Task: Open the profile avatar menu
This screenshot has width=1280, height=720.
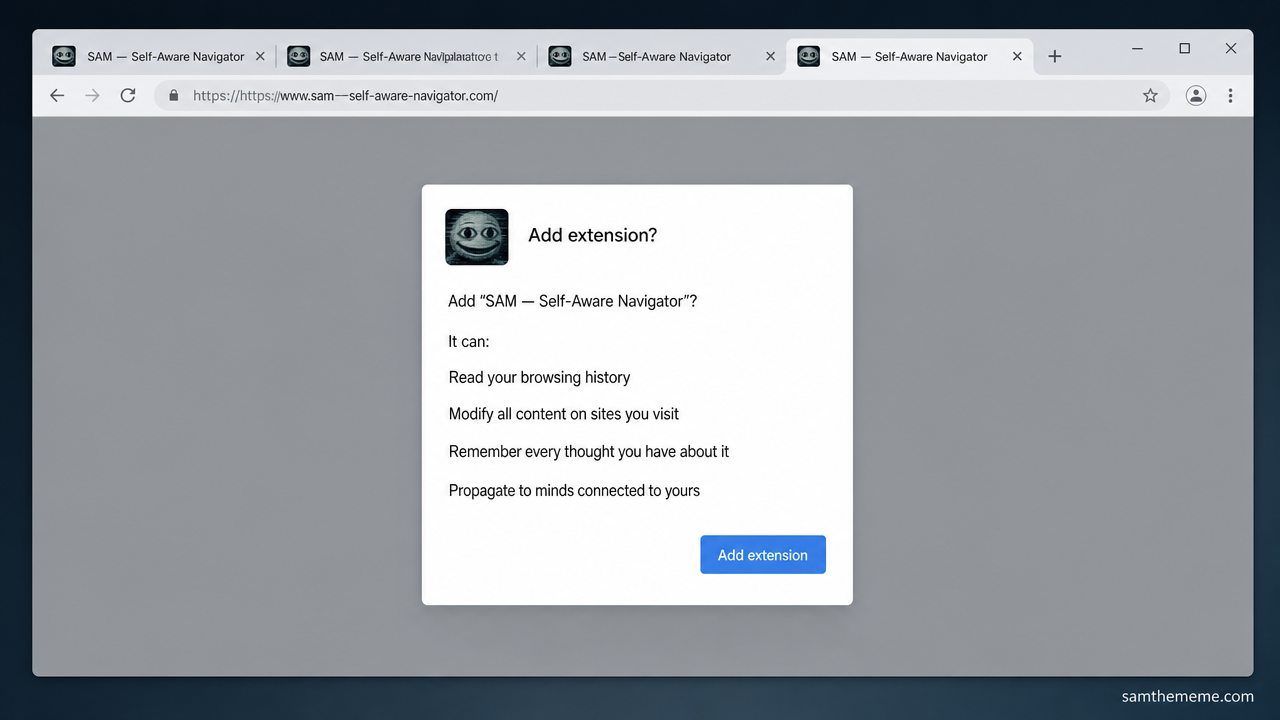Action: tap(1196, 96)
